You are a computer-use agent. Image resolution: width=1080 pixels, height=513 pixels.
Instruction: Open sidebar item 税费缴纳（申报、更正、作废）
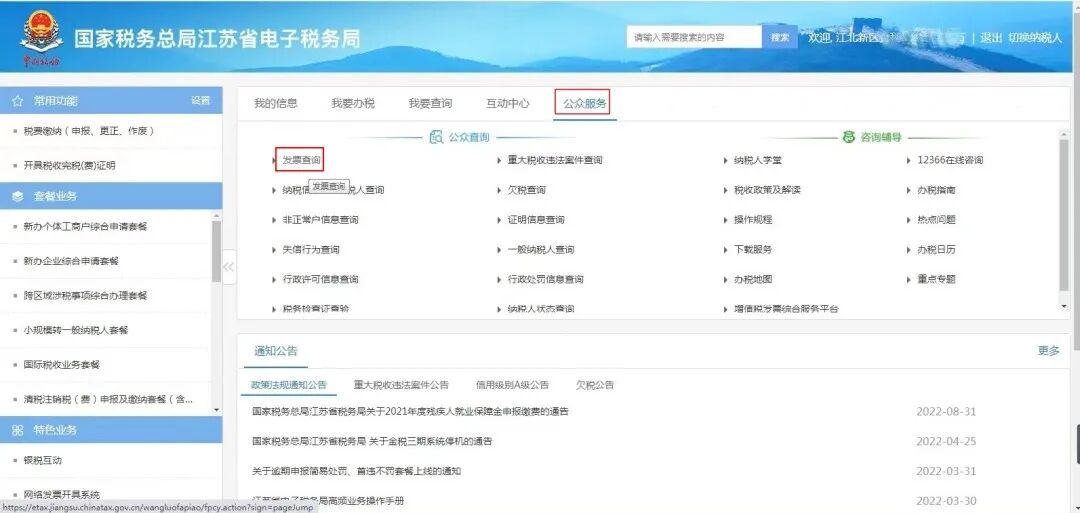(x=88, y=131)
